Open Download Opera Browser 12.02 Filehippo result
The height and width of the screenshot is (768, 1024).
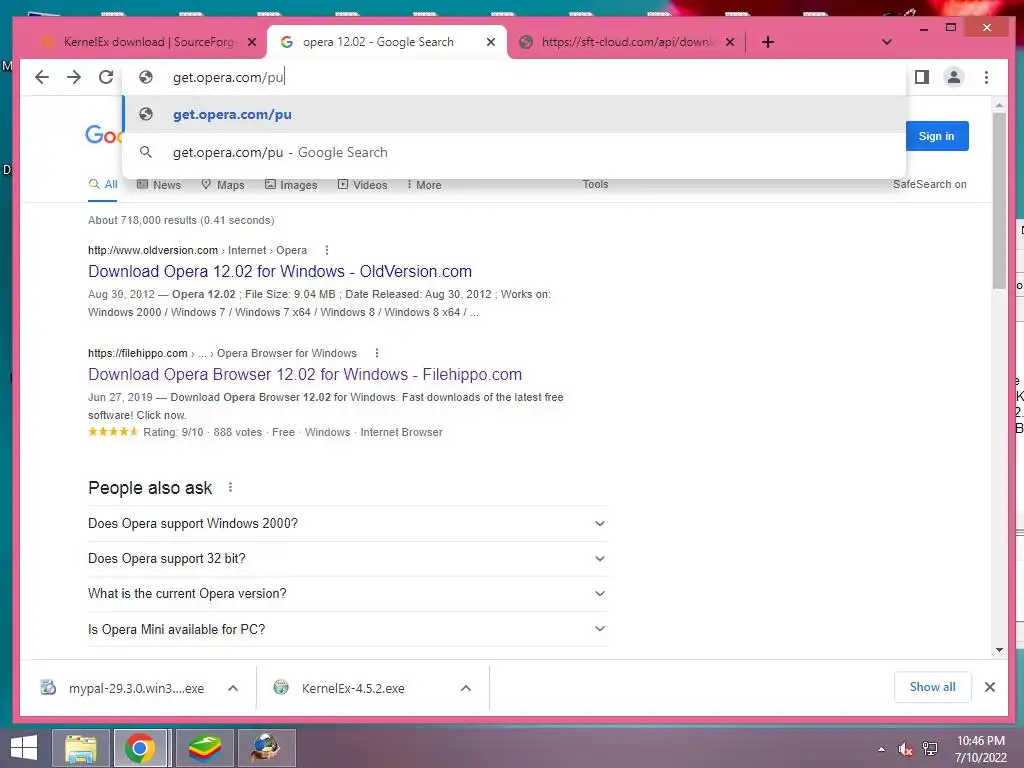(305, 374)
